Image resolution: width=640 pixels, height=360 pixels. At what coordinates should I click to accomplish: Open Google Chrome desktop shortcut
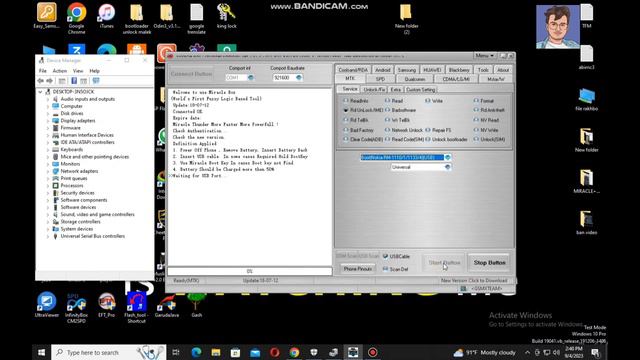coord(76,18)
